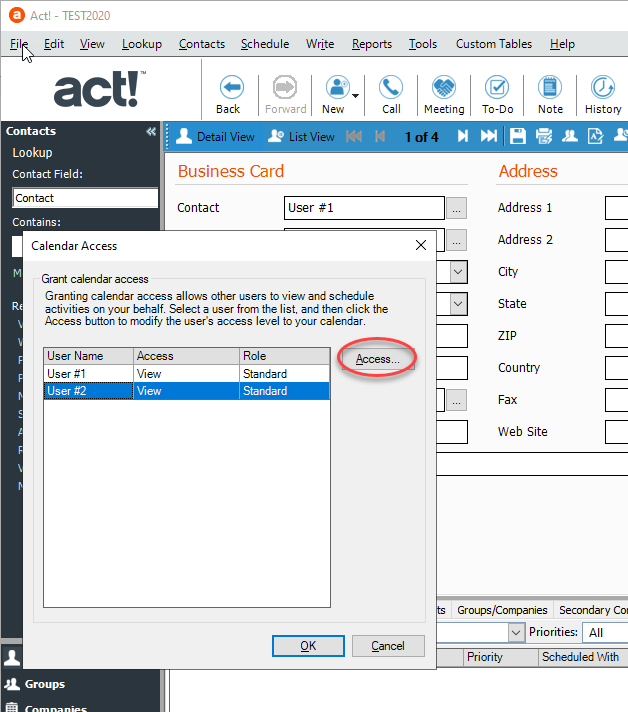Screen dimensions: 628x712
Task: Open the Reports menu
Action: 371,44
